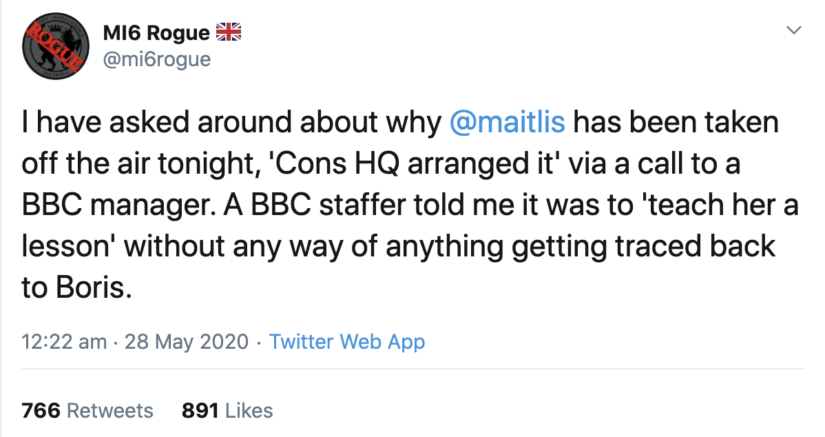Open the MI6 Rogue display name
This screenshot has height=437, width=825.
(x=156, y=33)
